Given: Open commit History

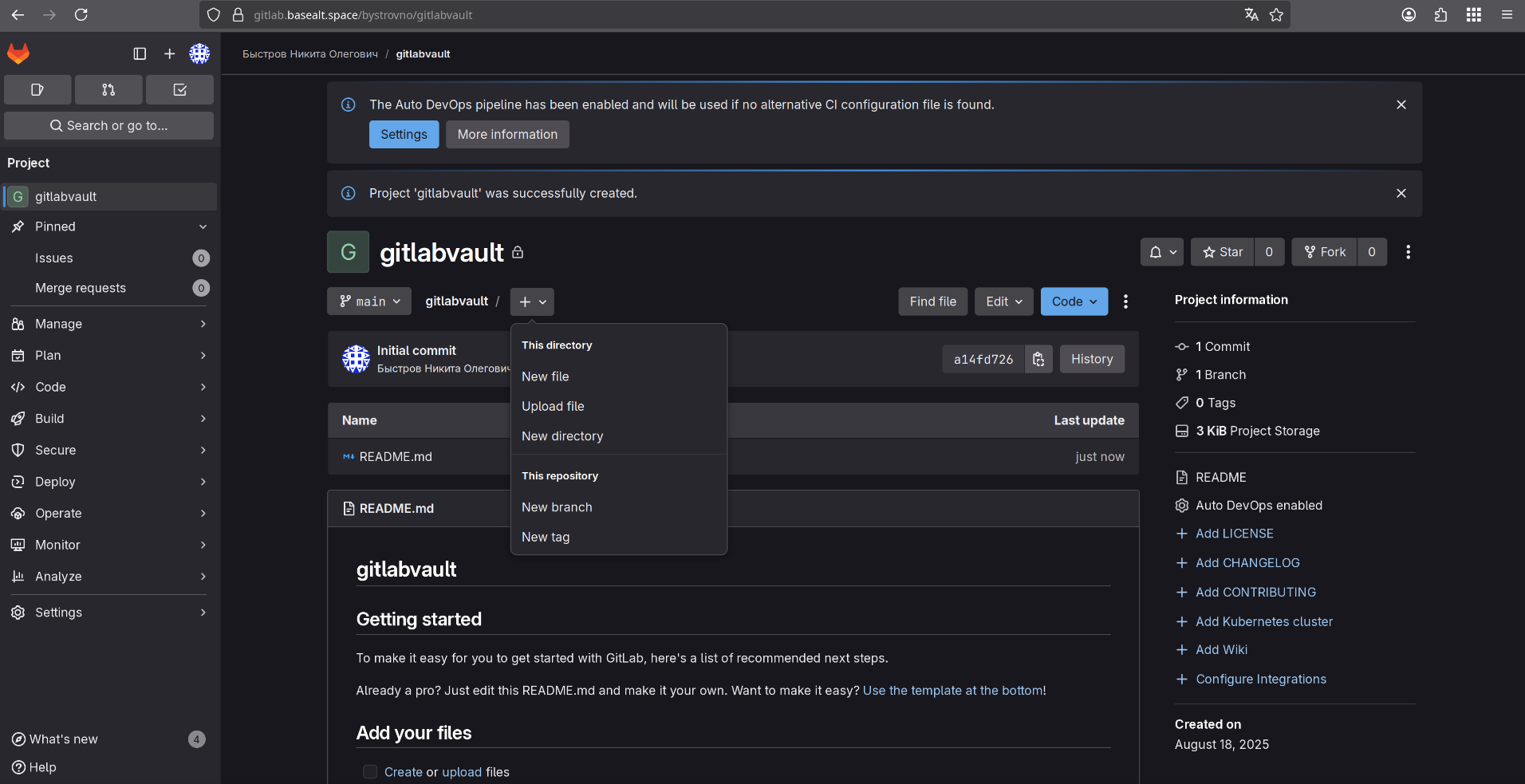Looking at the screenshot, I should point(1092,359).
